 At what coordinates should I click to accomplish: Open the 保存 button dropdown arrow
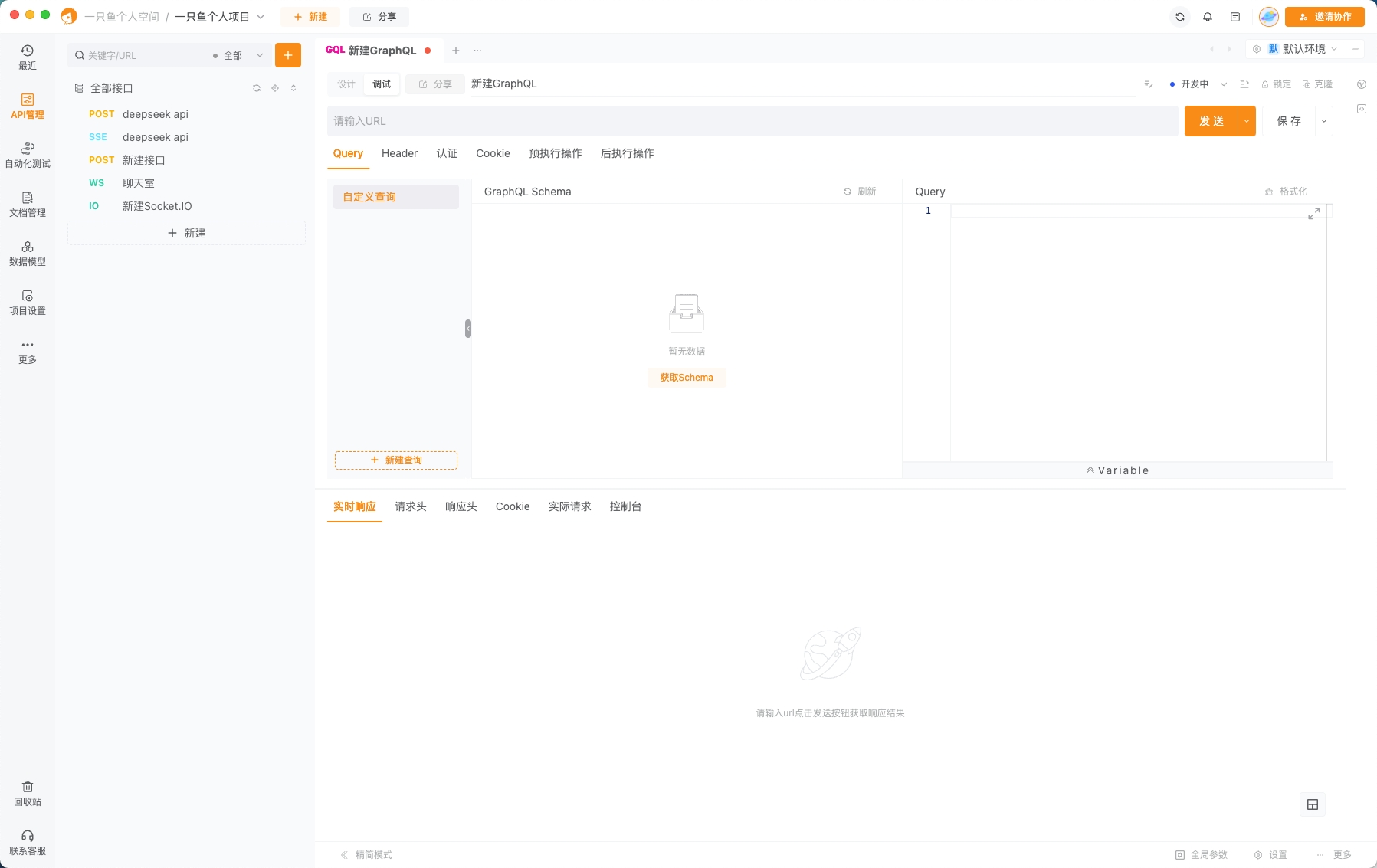(1324, 121)
